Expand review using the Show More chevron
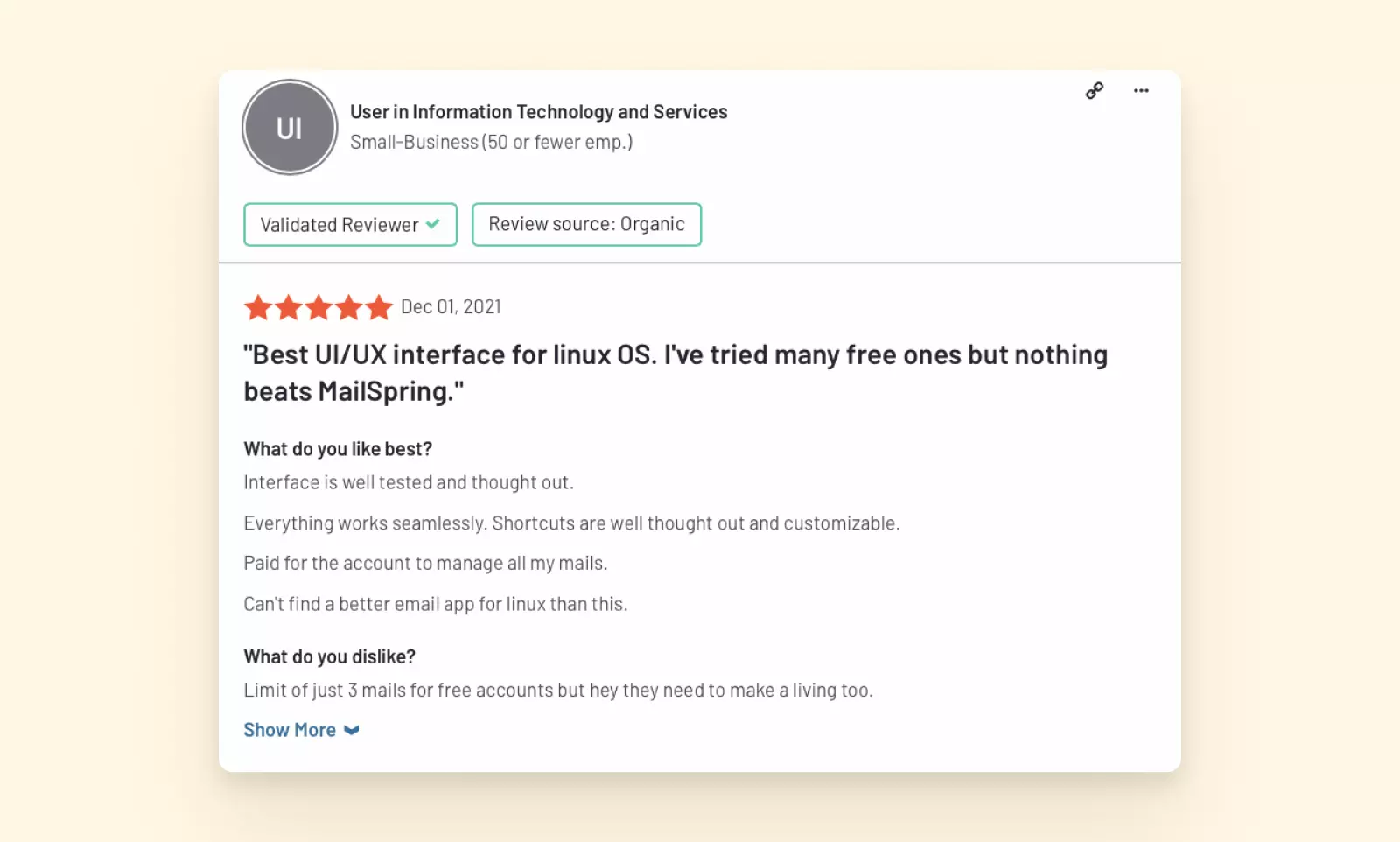Viewport: 1400px width, 842px height. pos(352,731)
